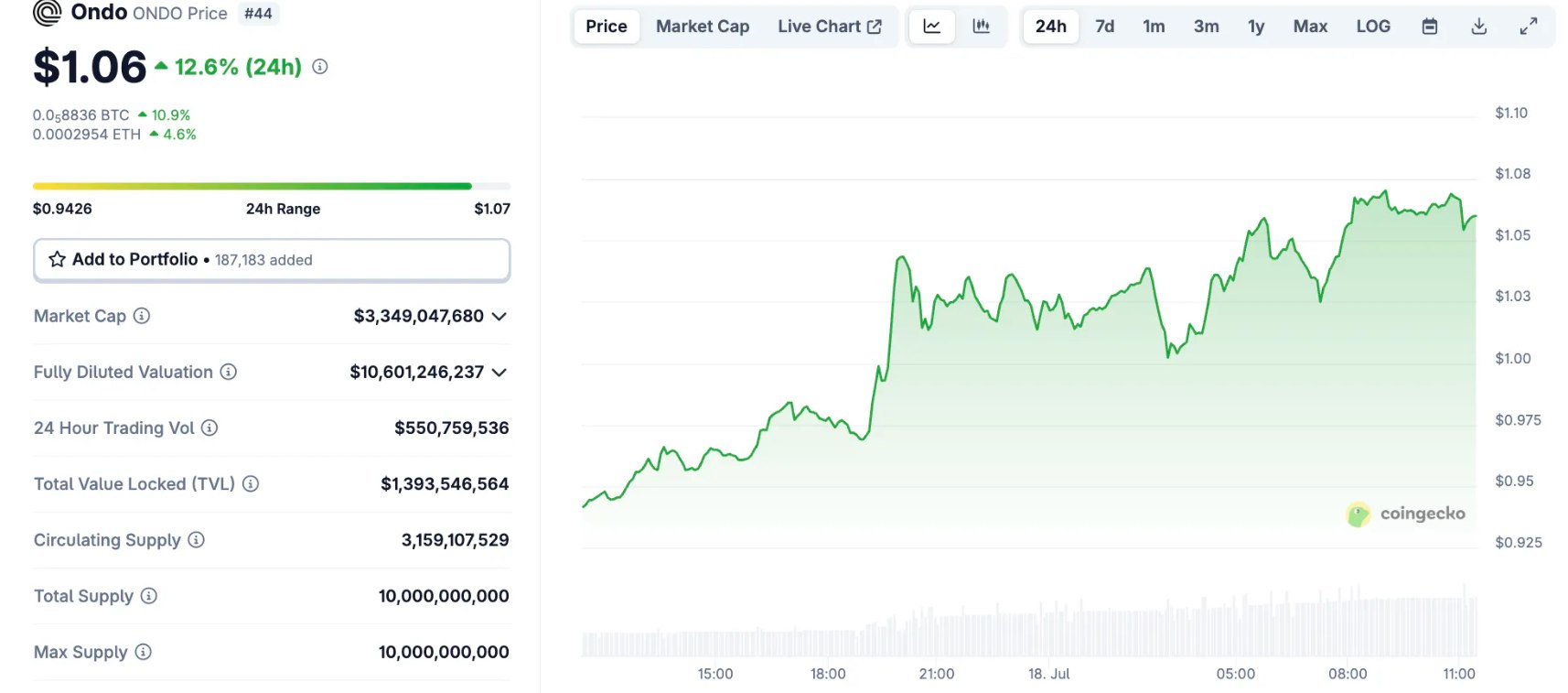The height and width of the screenshot is (693, 1568).
Task: Toggle LOG scale on chart
Action: 1373,27
